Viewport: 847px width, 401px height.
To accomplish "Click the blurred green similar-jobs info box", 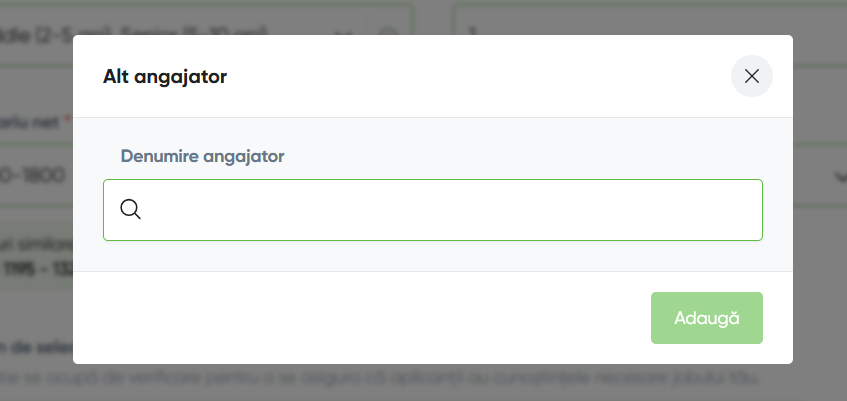I will pyautogui.click(x=36, y=254).
